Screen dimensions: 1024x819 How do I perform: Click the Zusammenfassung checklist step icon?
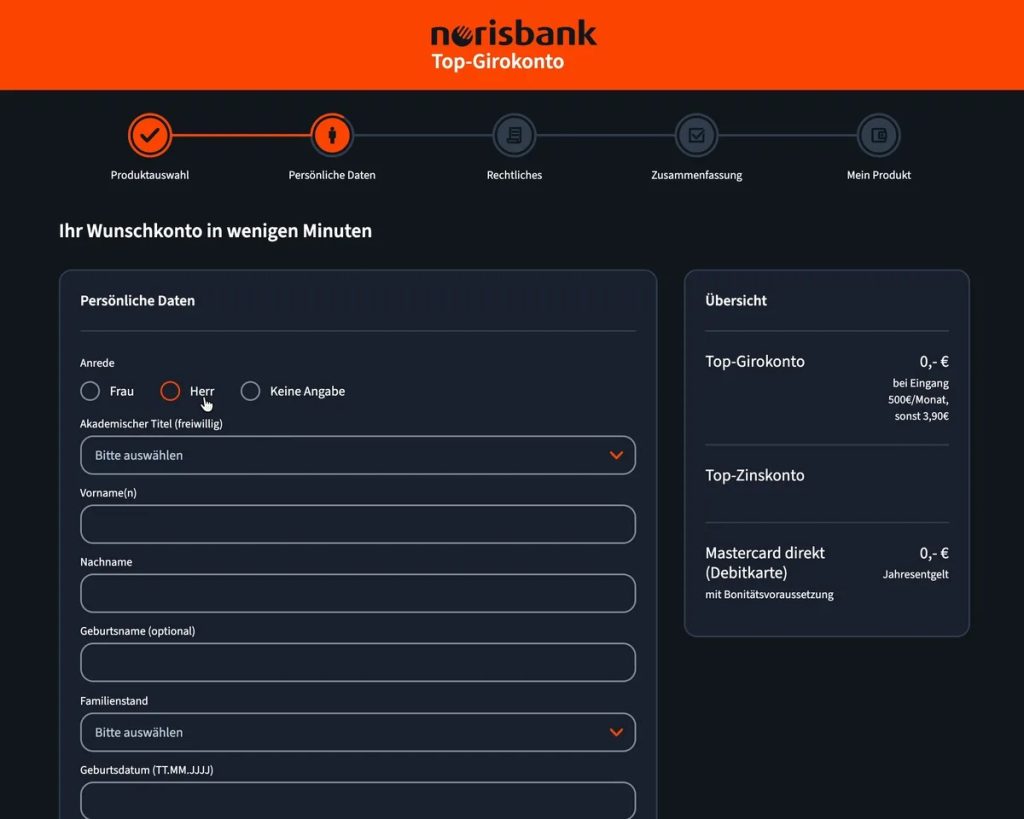pos(696,135)
